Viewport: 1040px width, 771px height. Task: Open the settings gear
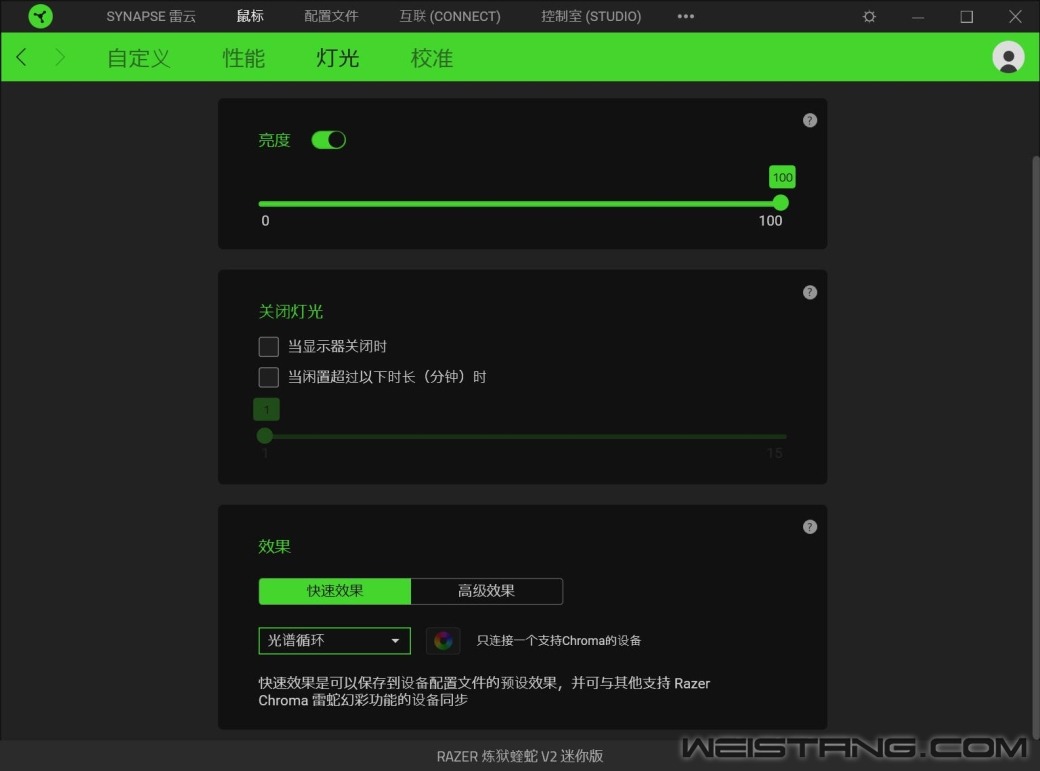[869, 17]
